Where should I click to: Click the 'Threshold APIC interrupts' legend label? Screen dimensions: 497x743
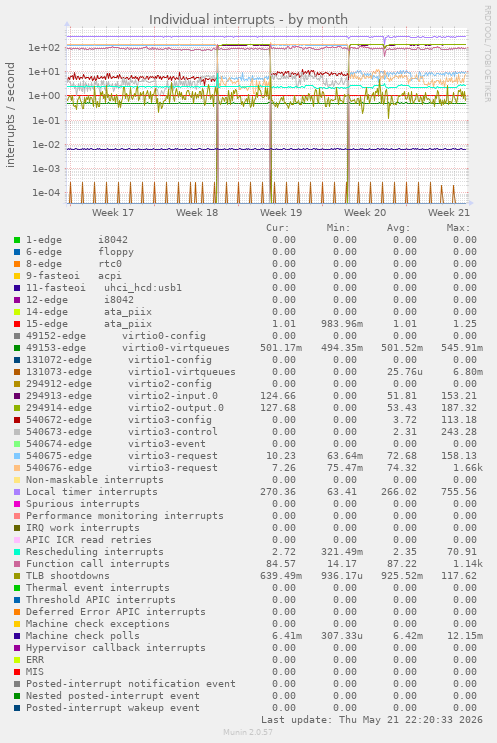(x=100, y=600)
